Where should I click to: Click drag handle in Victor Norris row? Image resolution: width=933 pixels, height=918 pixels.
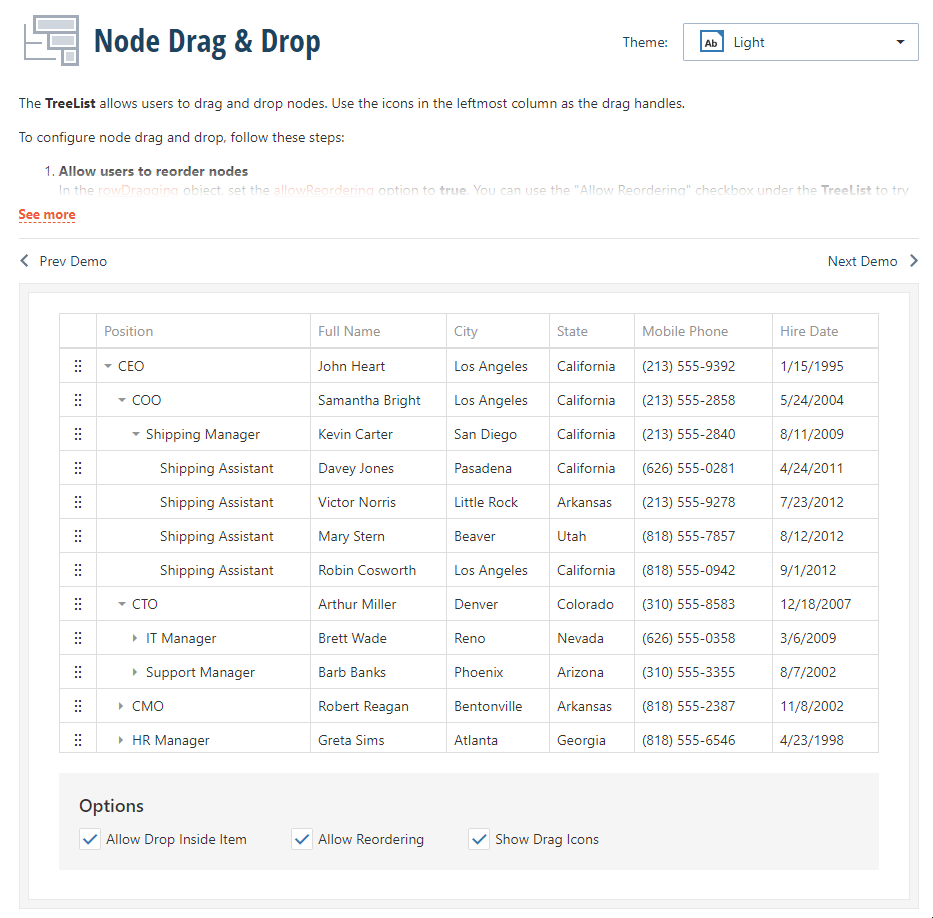[x=78, y=502]
